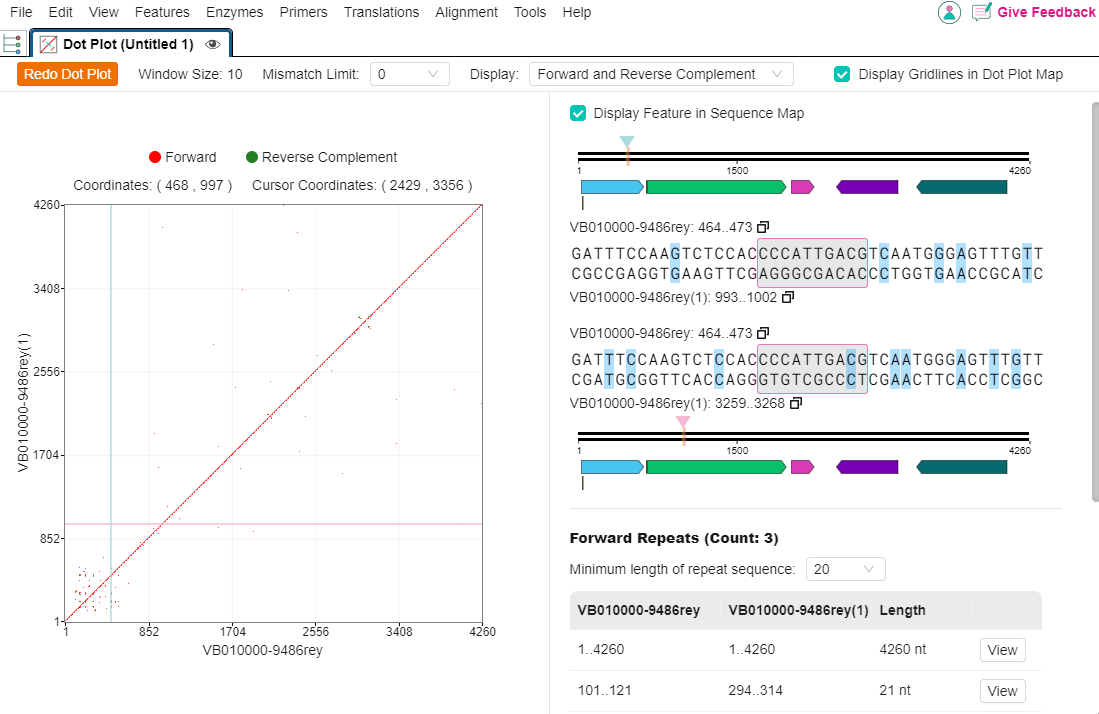Click the Window Size: 10 label
Image resolution: width=1099 pixels, height=714 pixels.
[190, 74]
